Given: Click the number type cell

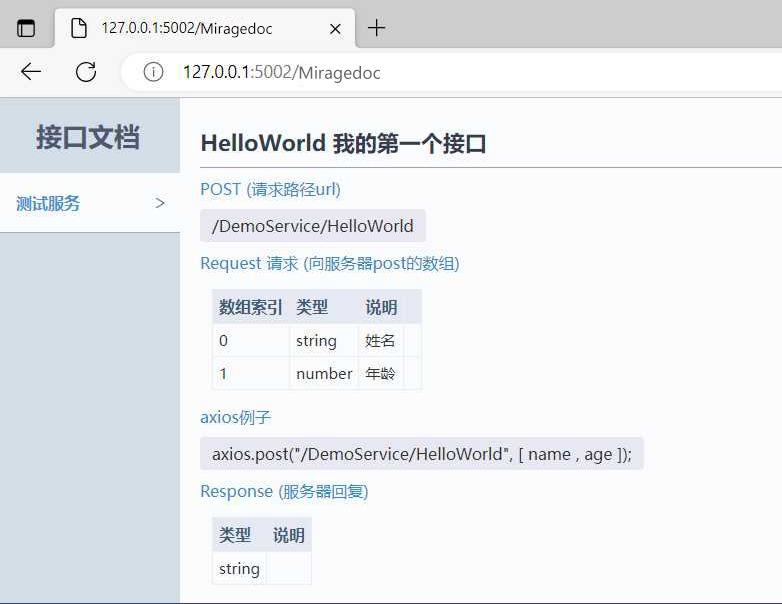Looking at the screenshot, I should click(x=324, y=373).
